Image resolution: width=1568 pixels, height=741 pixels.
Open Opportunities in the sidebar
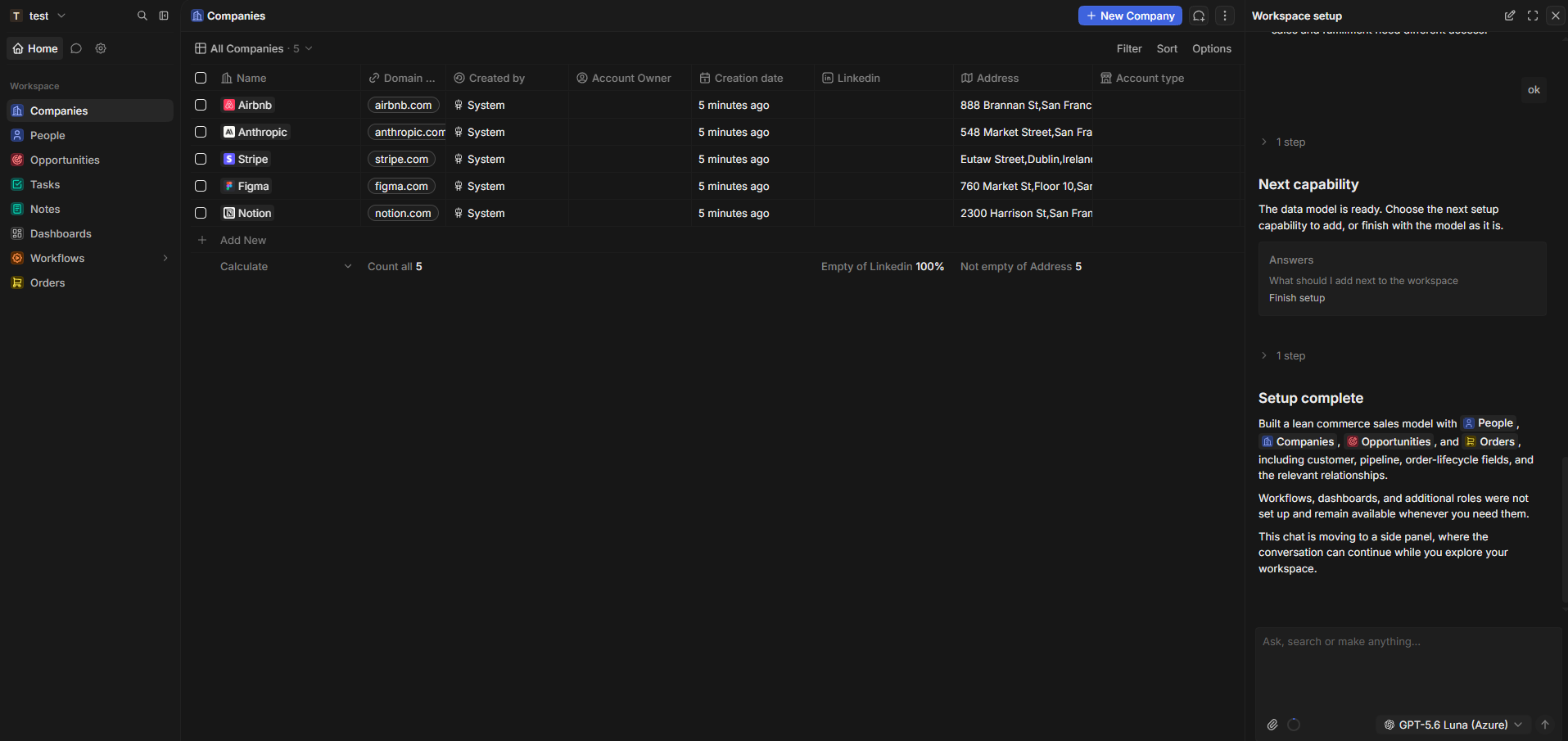[90, 160]
